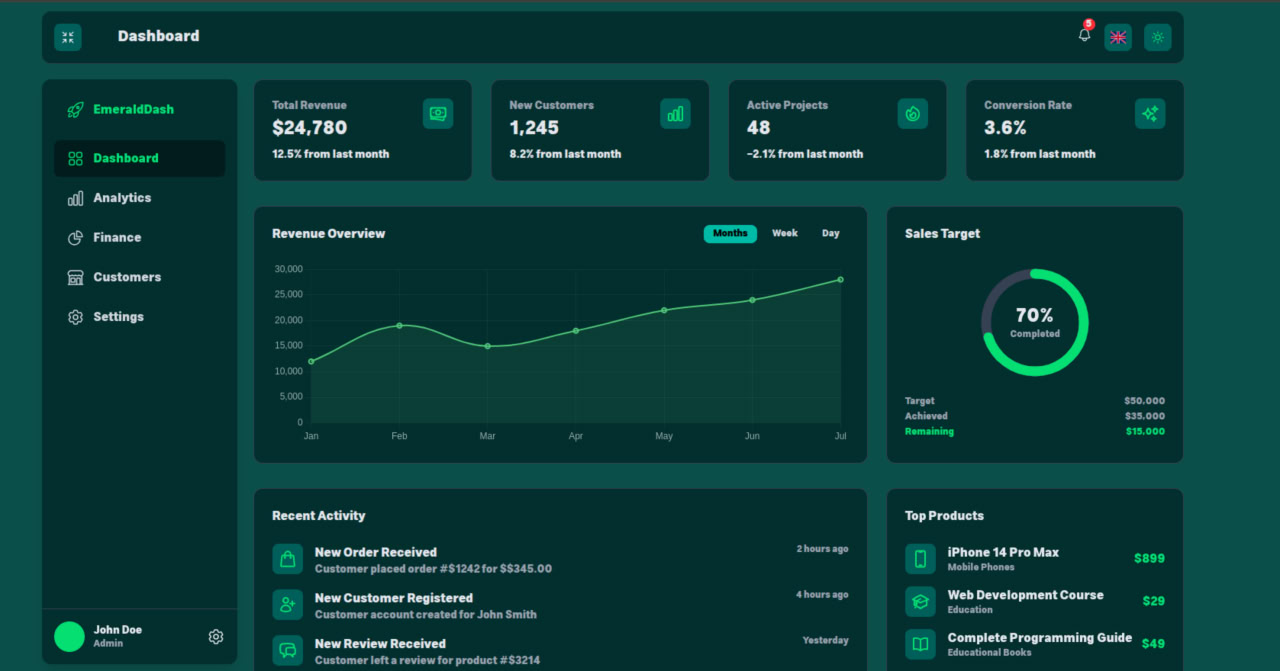Click the New Order Received bag icon
Image resolution: width=1280 pixels, height=671 pixels.
(287, 558)
